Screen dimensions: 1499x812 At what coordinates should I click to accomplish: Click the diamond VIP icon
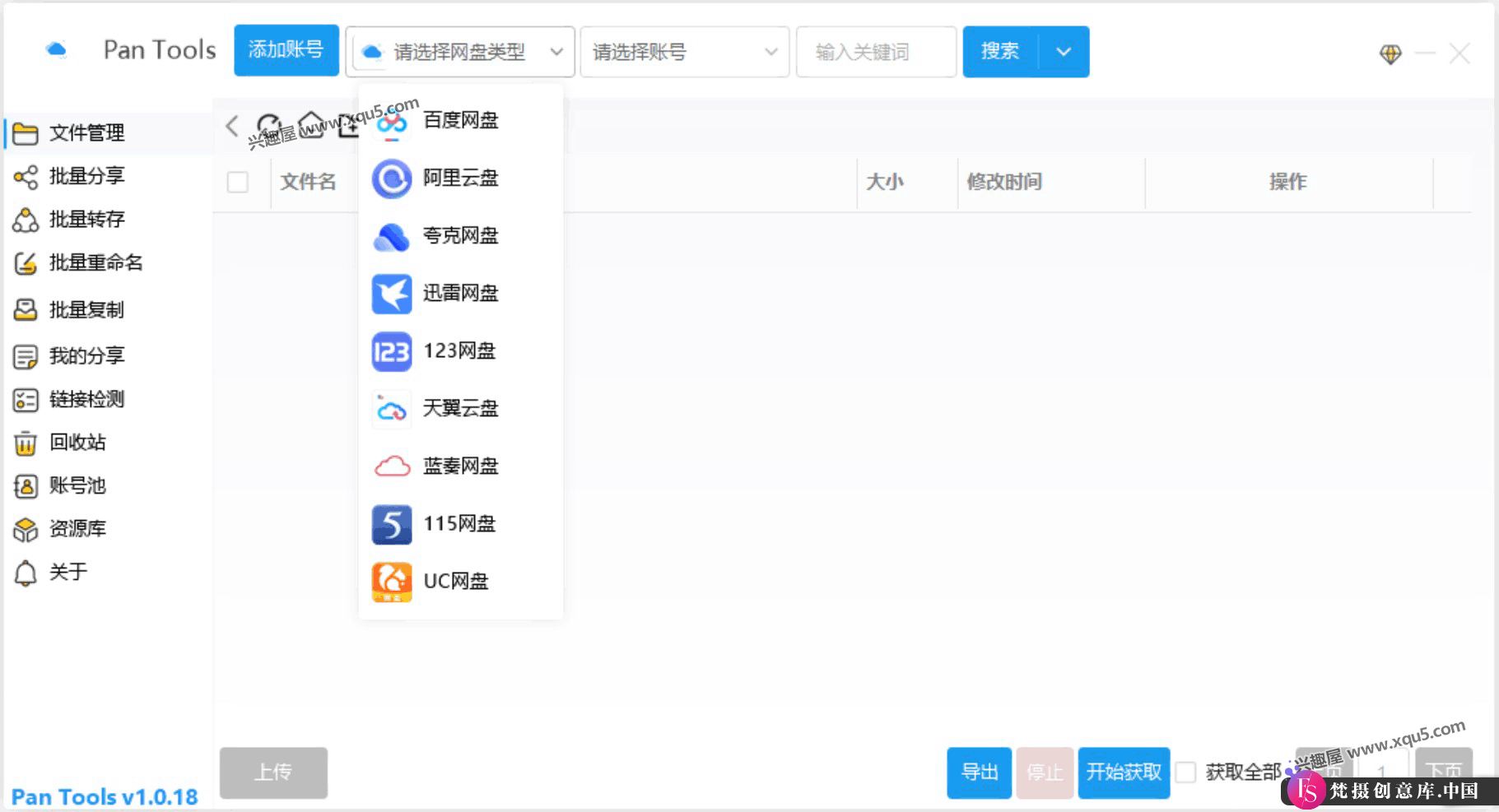(x=1390, y=54)
